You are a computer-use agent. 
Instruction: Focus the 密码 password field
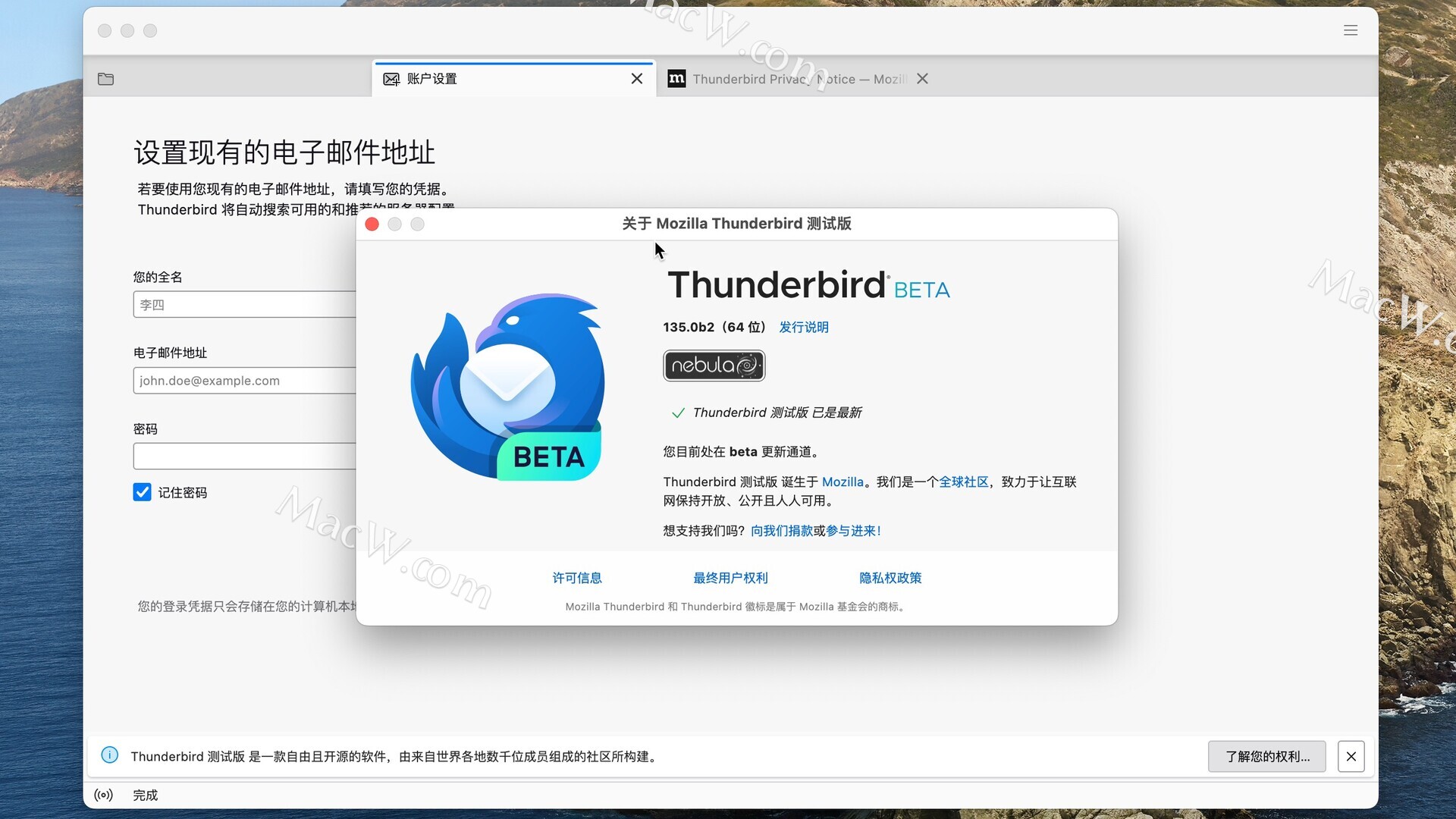tap(244, 457)
